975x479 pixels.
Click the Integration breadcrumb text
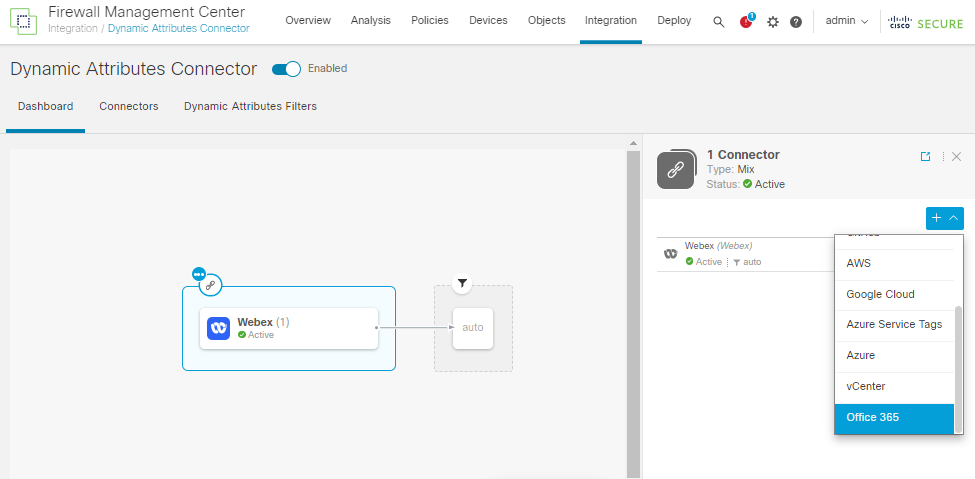73,29
